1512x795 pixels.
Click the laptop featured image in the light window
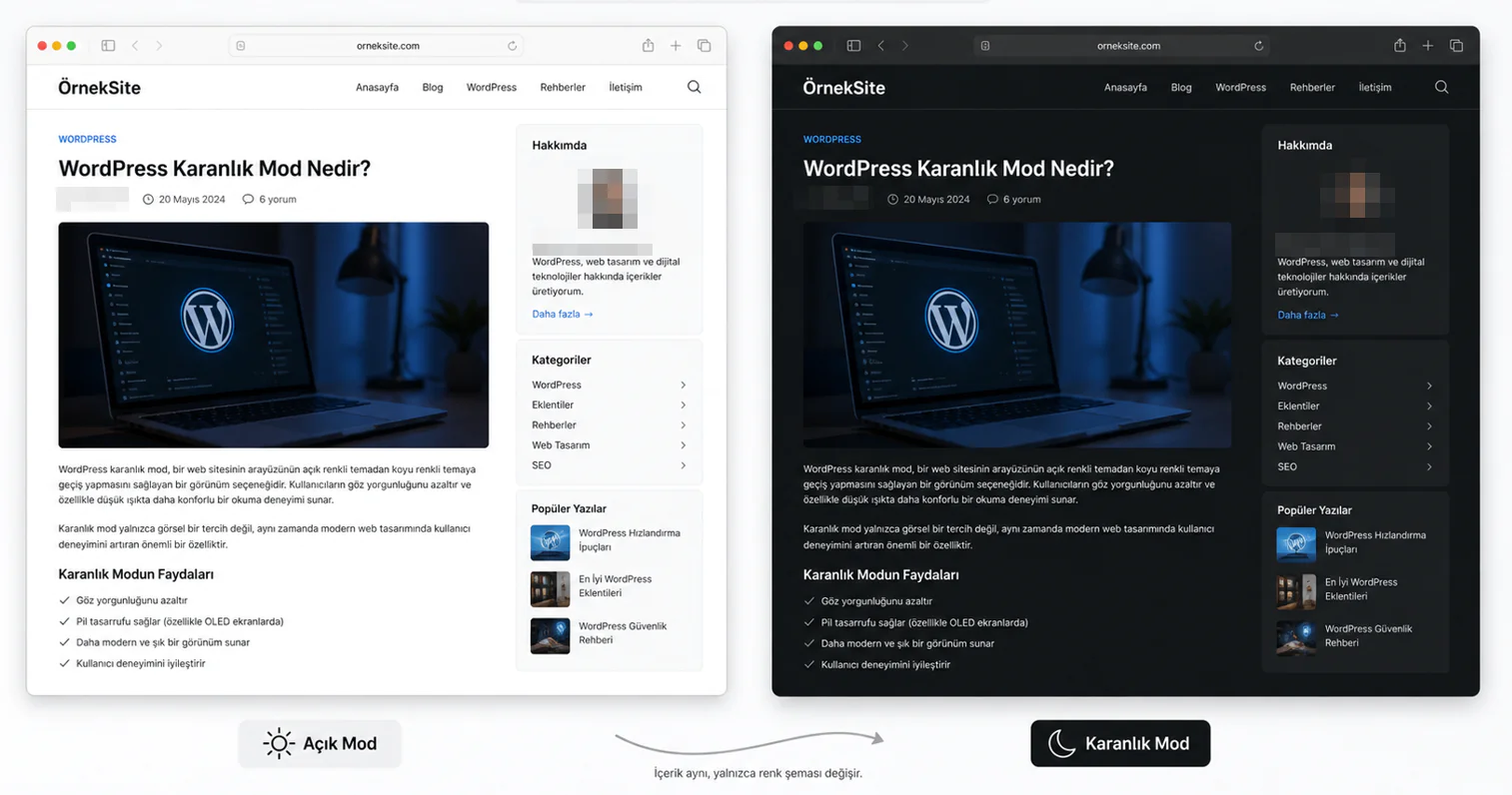273,335
